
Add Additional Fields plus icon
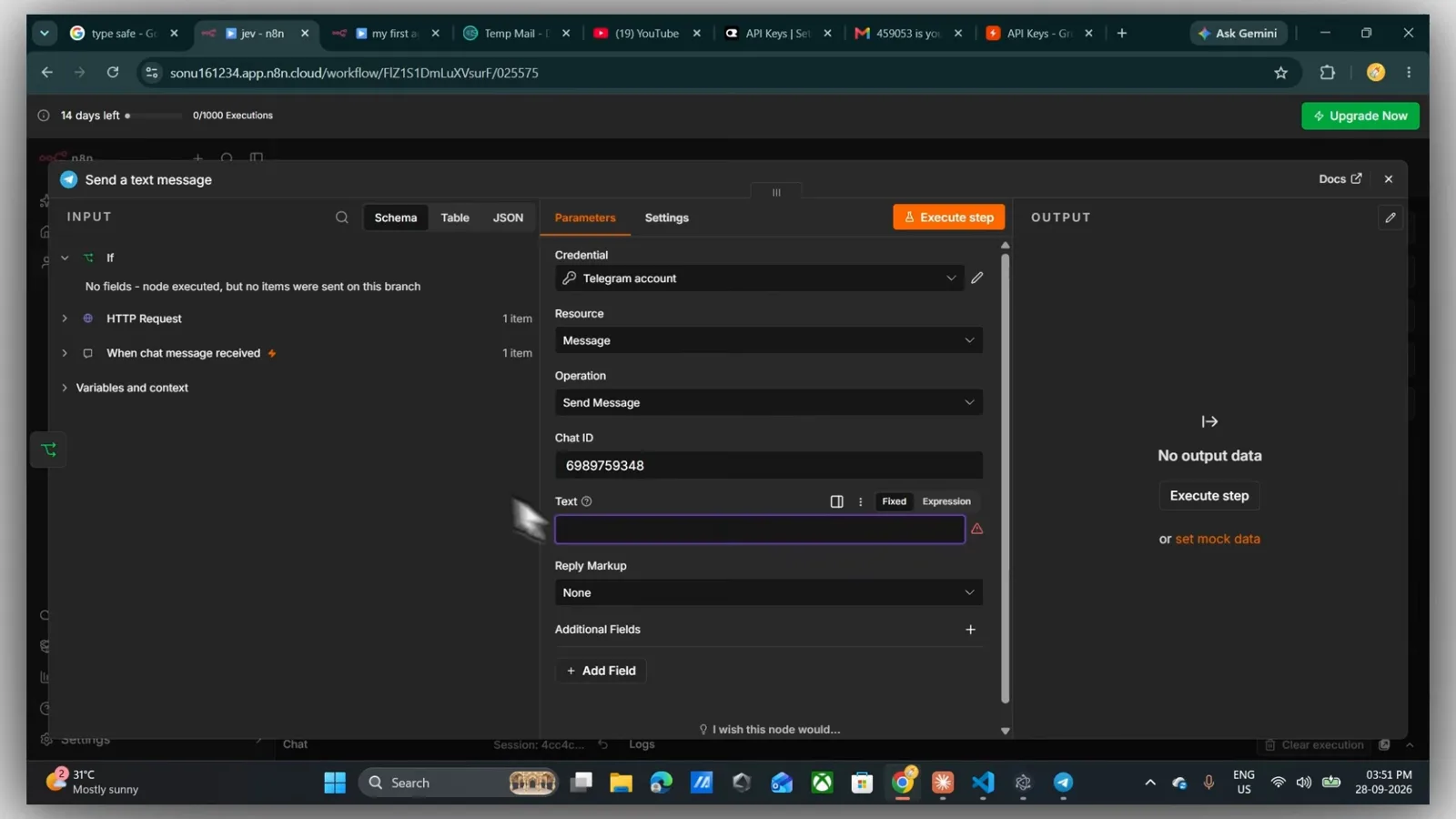[x=970, y=630]
